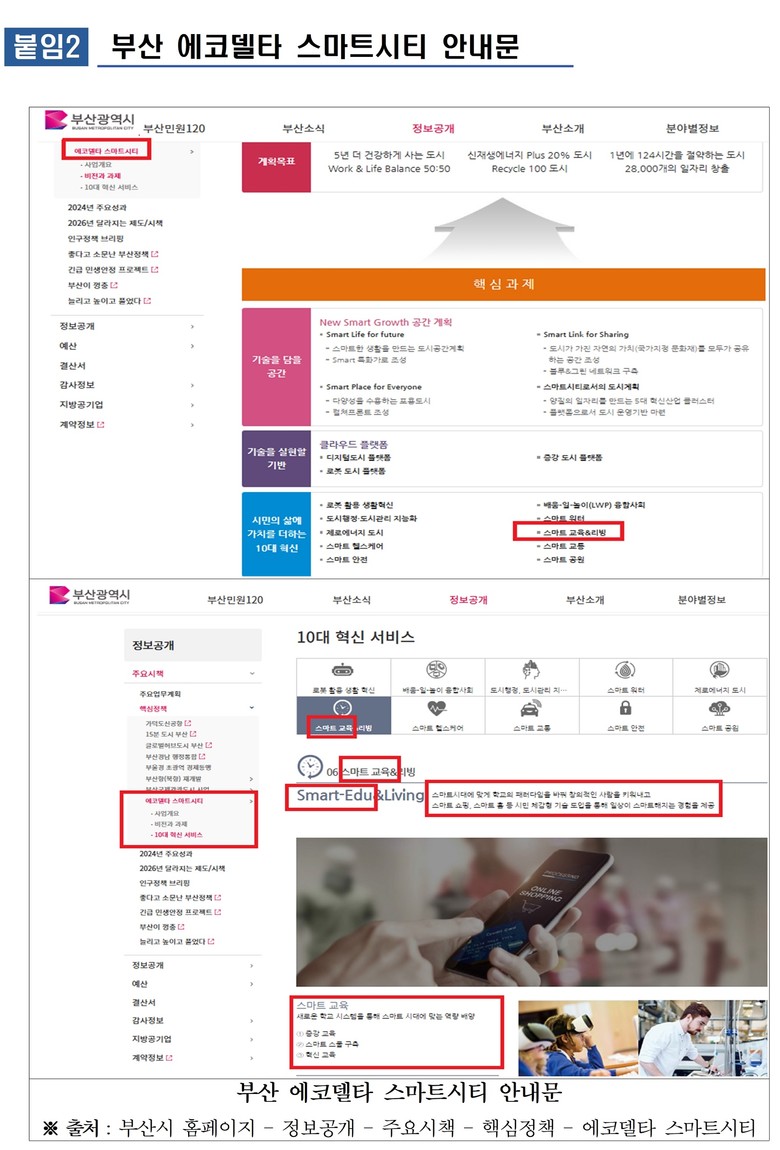Open the padlock 스마트 안전 icon
The image size is (780, 1150).
pos(625,708)
